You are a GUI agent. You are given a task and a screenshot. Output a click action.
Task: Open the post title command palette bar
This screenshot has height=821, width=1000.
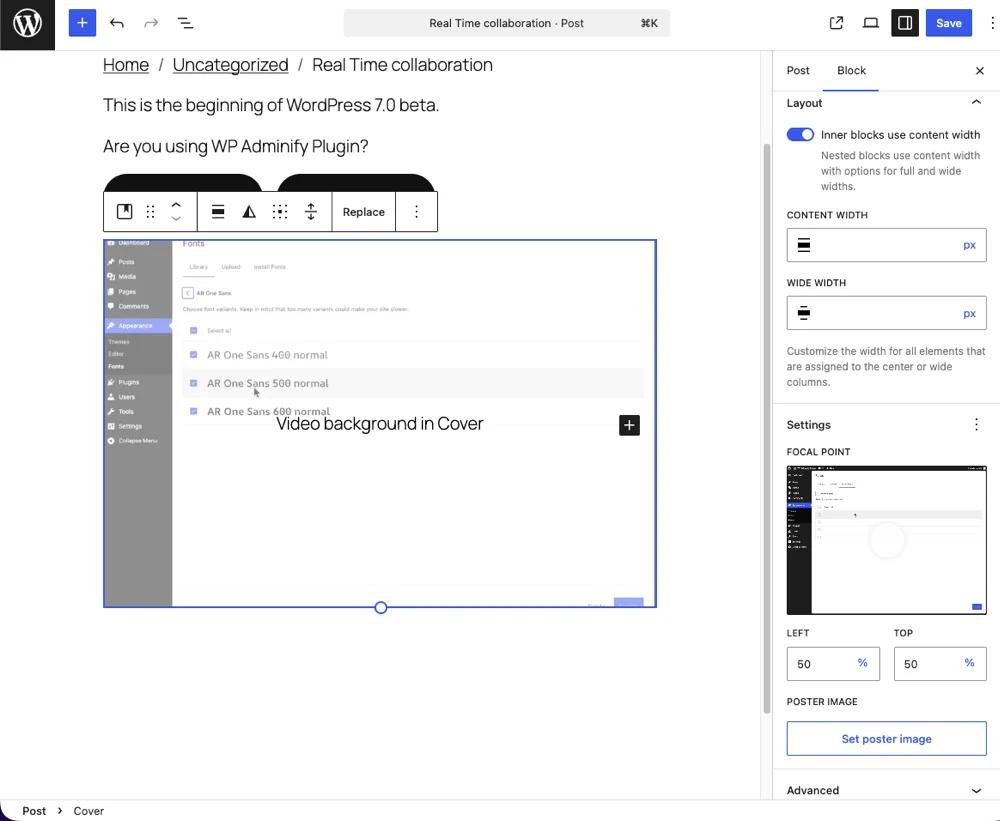pyautogui.click(x=506, y=23)
